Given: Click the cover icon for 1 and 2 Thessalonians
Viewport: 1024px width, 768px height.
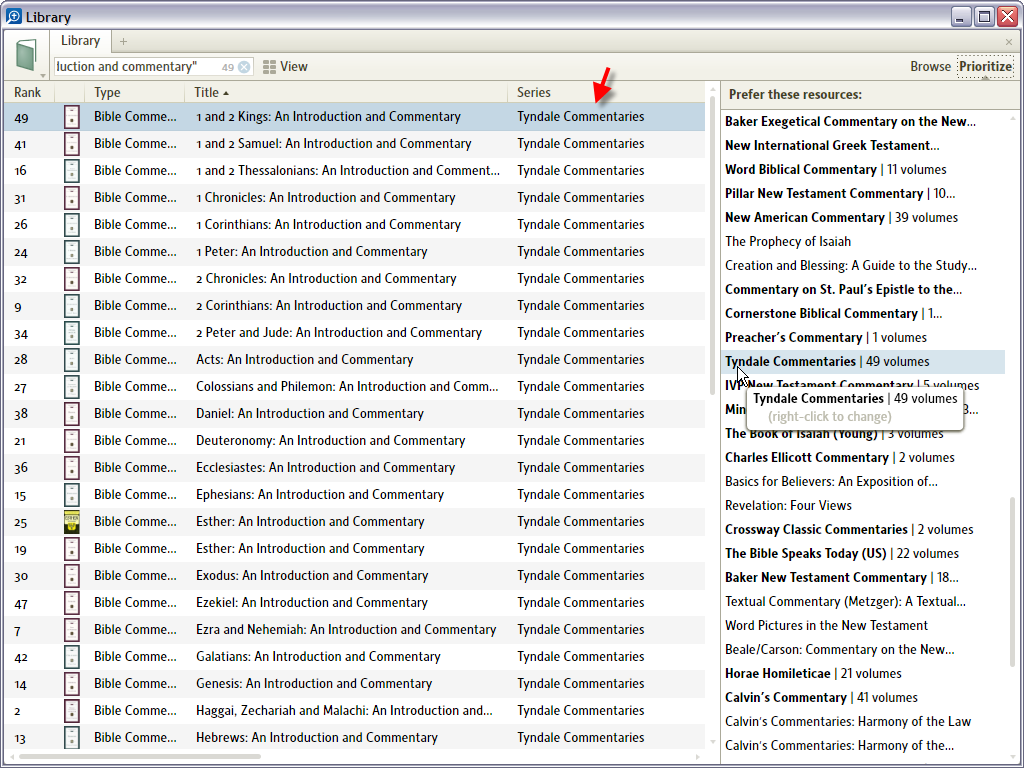Looking at the screenshot, I should coord(71,171).
